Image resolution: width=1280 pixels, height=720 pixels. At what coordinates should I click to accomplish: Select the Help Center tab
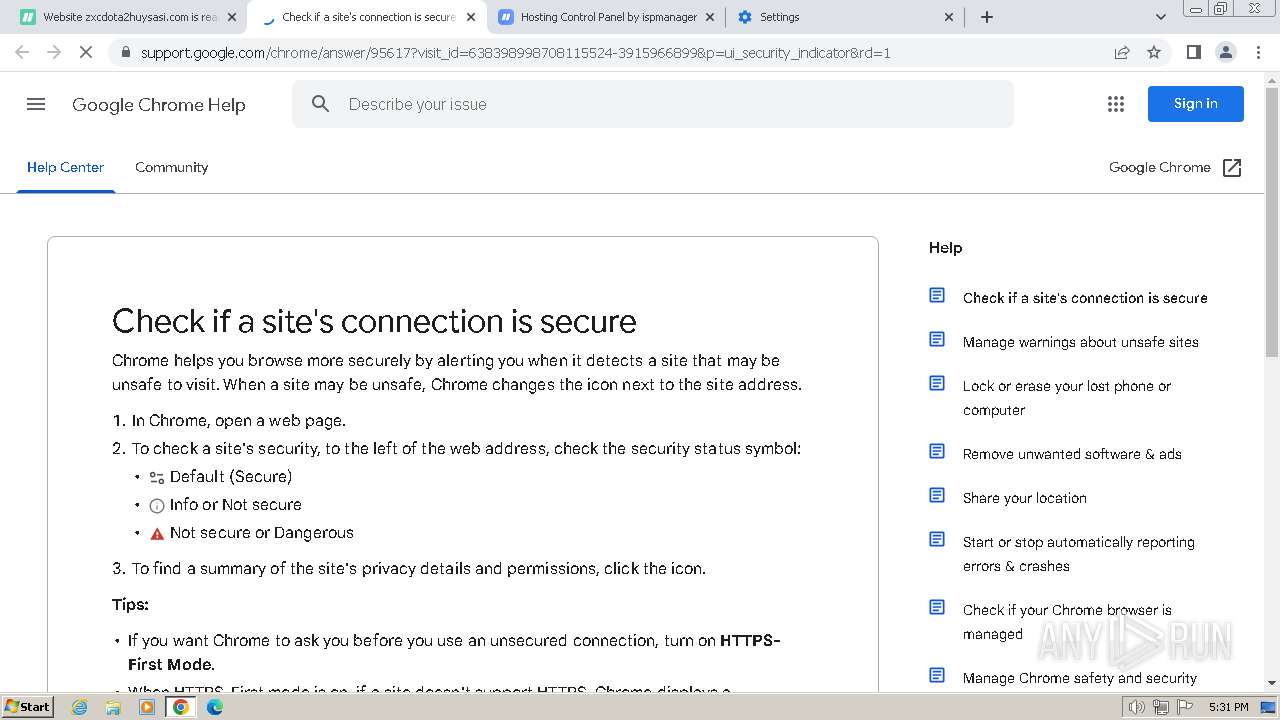click(66, 167)
